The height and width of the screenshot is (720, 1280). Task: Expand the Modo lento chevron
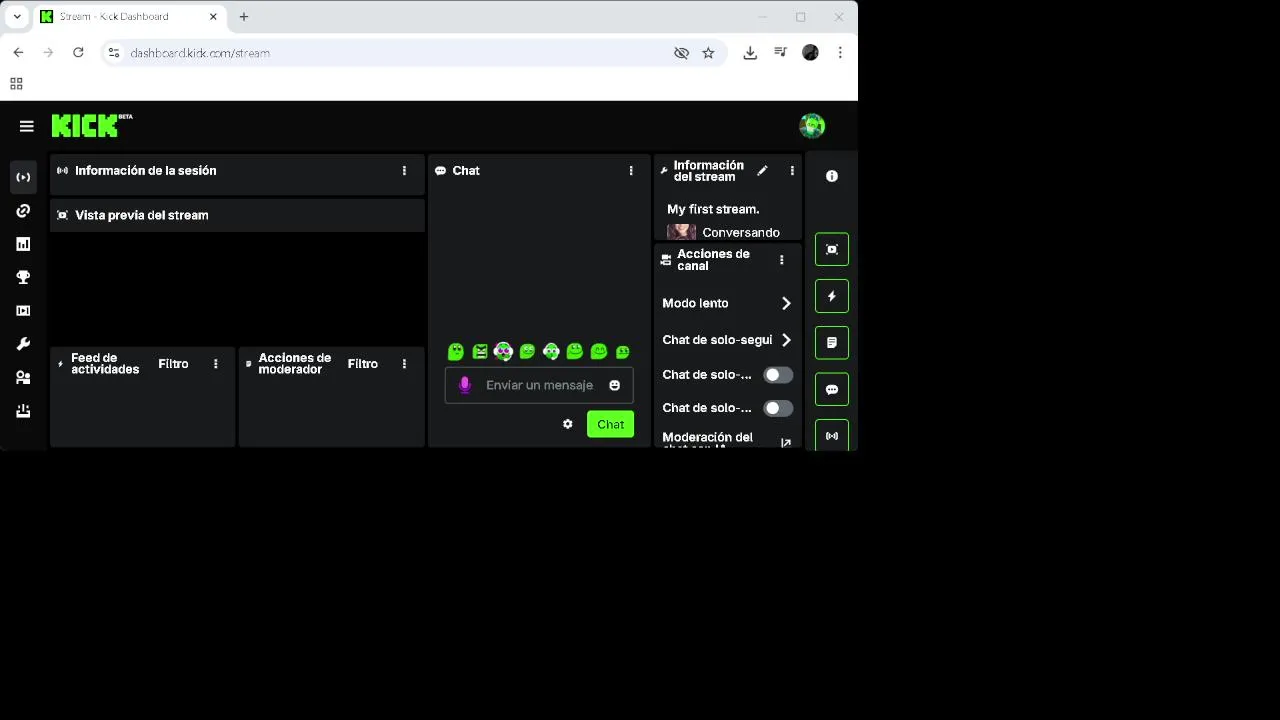point(786,303)
